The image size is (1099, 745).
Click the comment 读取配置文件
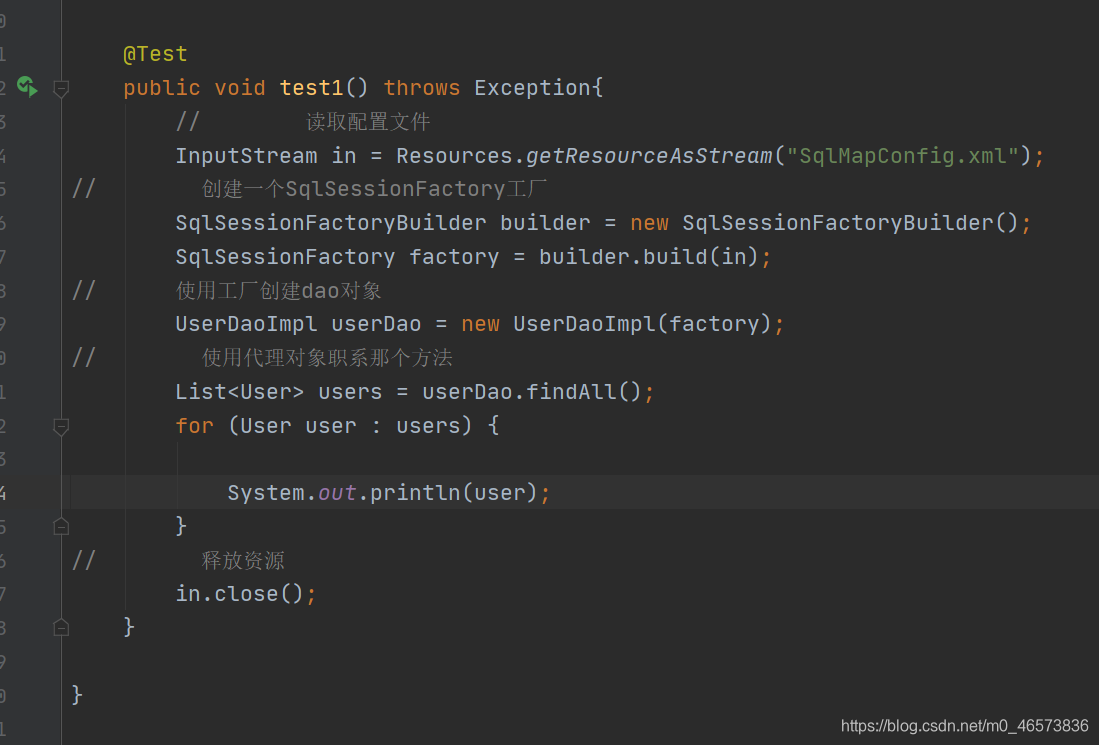(368, 122)
